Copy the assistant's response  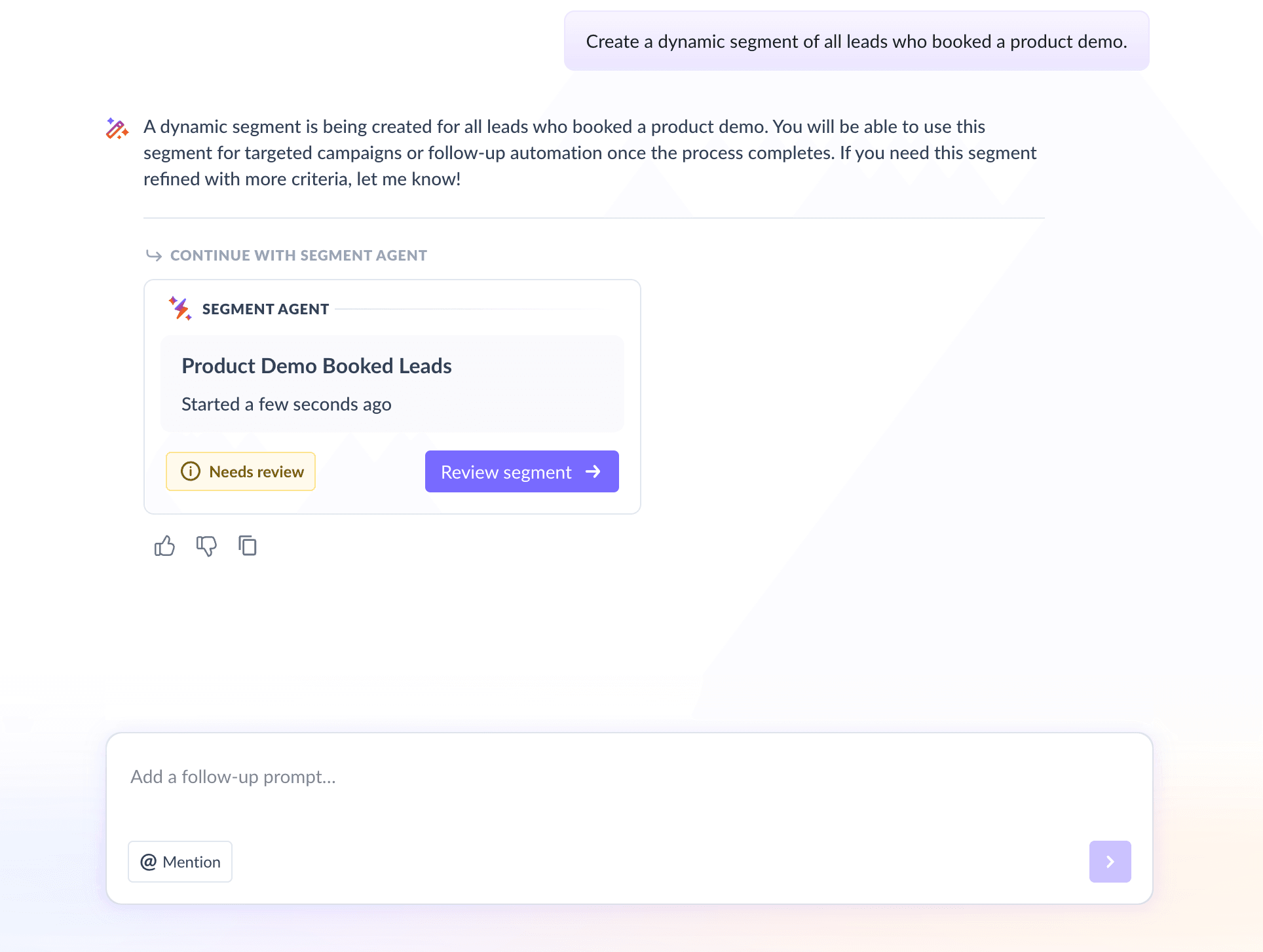pos(248,546)
